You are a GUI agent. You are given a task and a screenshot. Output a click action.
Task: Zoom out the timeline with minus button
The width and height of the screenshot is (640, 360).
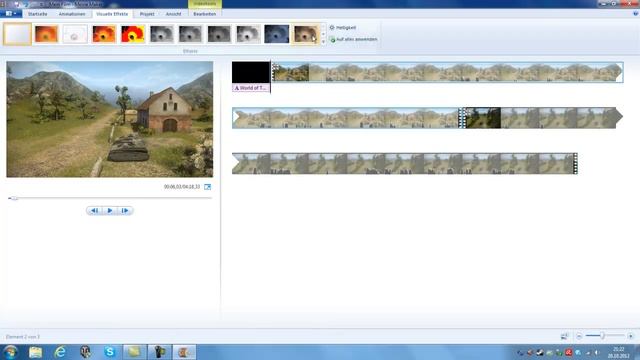pos(579,336)
